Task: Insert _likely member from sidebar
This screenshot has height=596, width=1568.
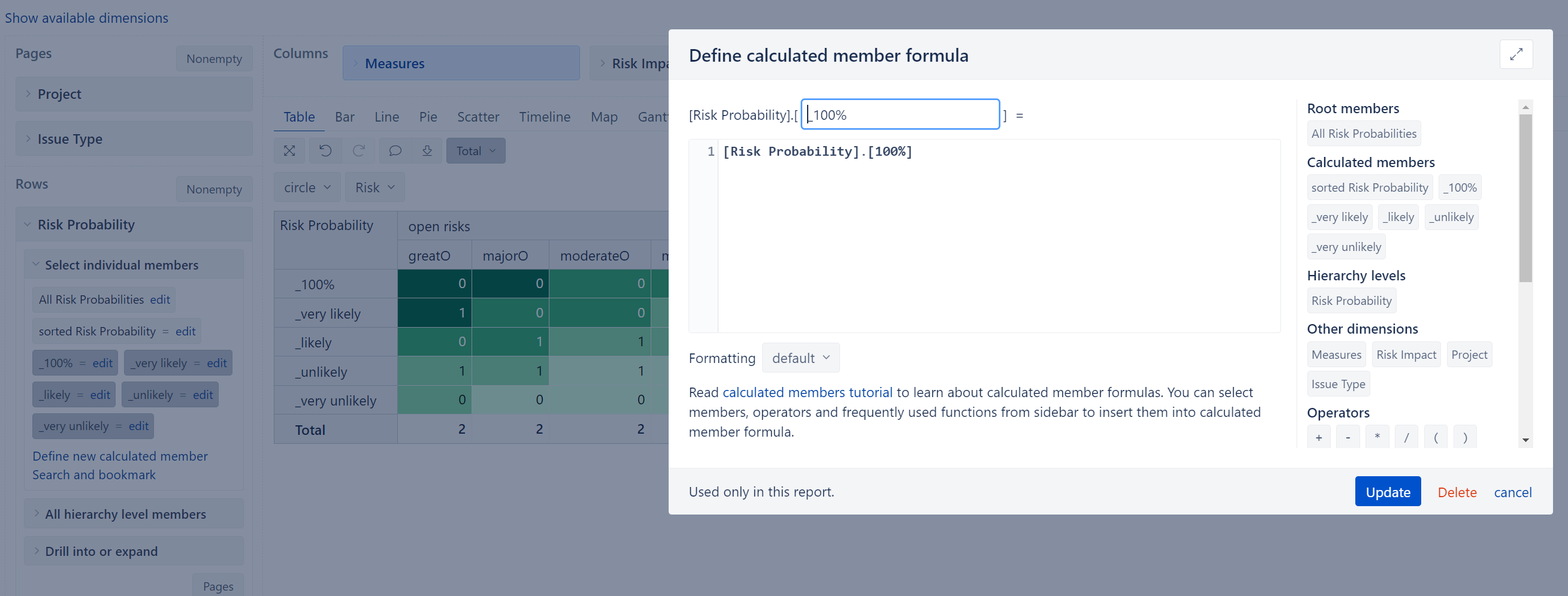Action: point(1398,217)
